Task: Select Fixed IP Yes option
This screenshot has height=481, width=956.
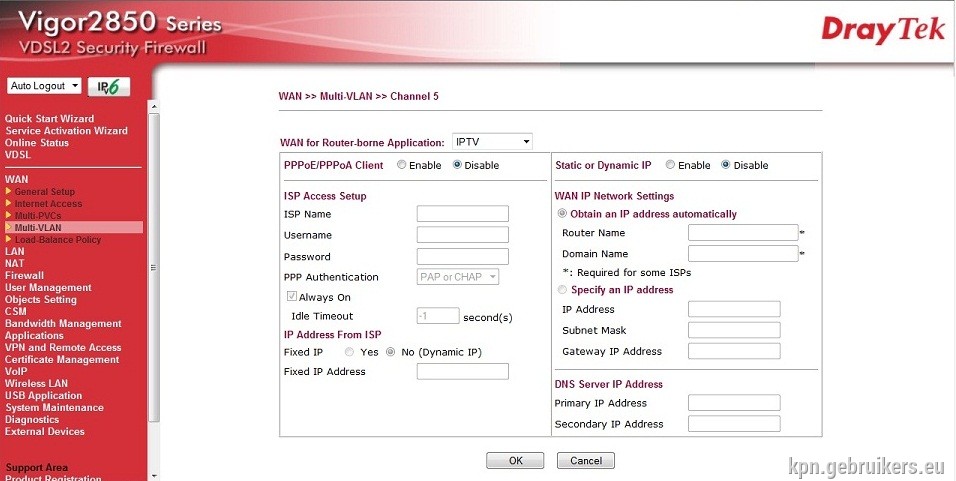Action: tap(349, 352)
